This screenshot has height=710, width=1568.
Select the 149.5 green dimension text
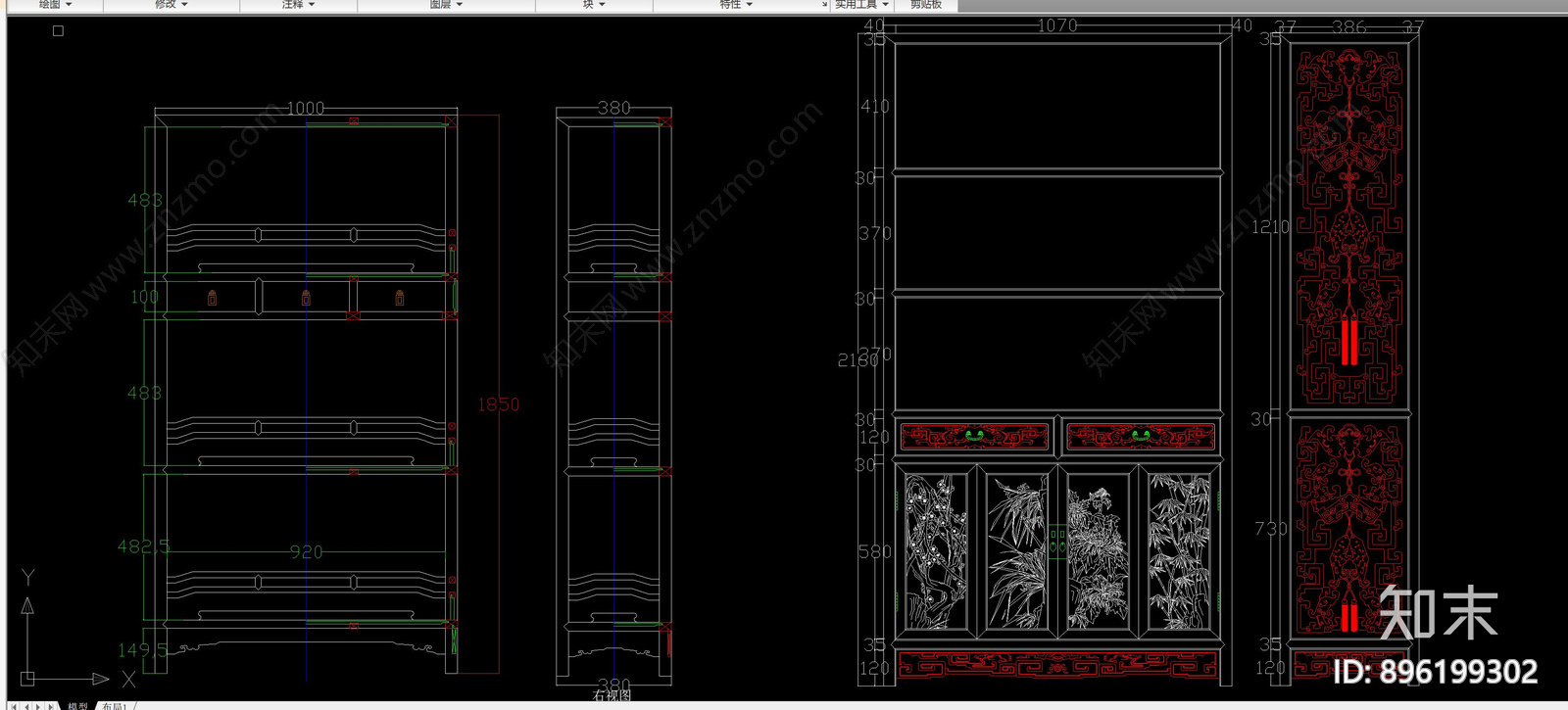[142, 649]
